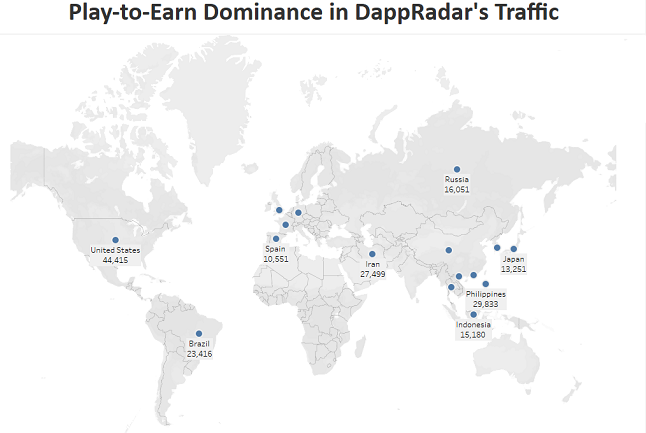
Task: Click the Iran data point dot
Action: click(x=372, y=254)
